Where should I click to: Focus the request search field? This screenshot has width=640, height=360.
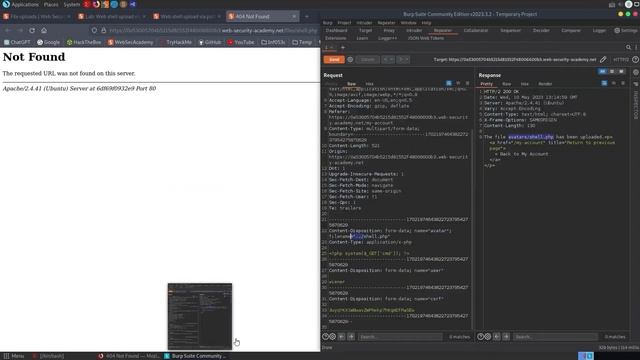click(x=400, y=337)
